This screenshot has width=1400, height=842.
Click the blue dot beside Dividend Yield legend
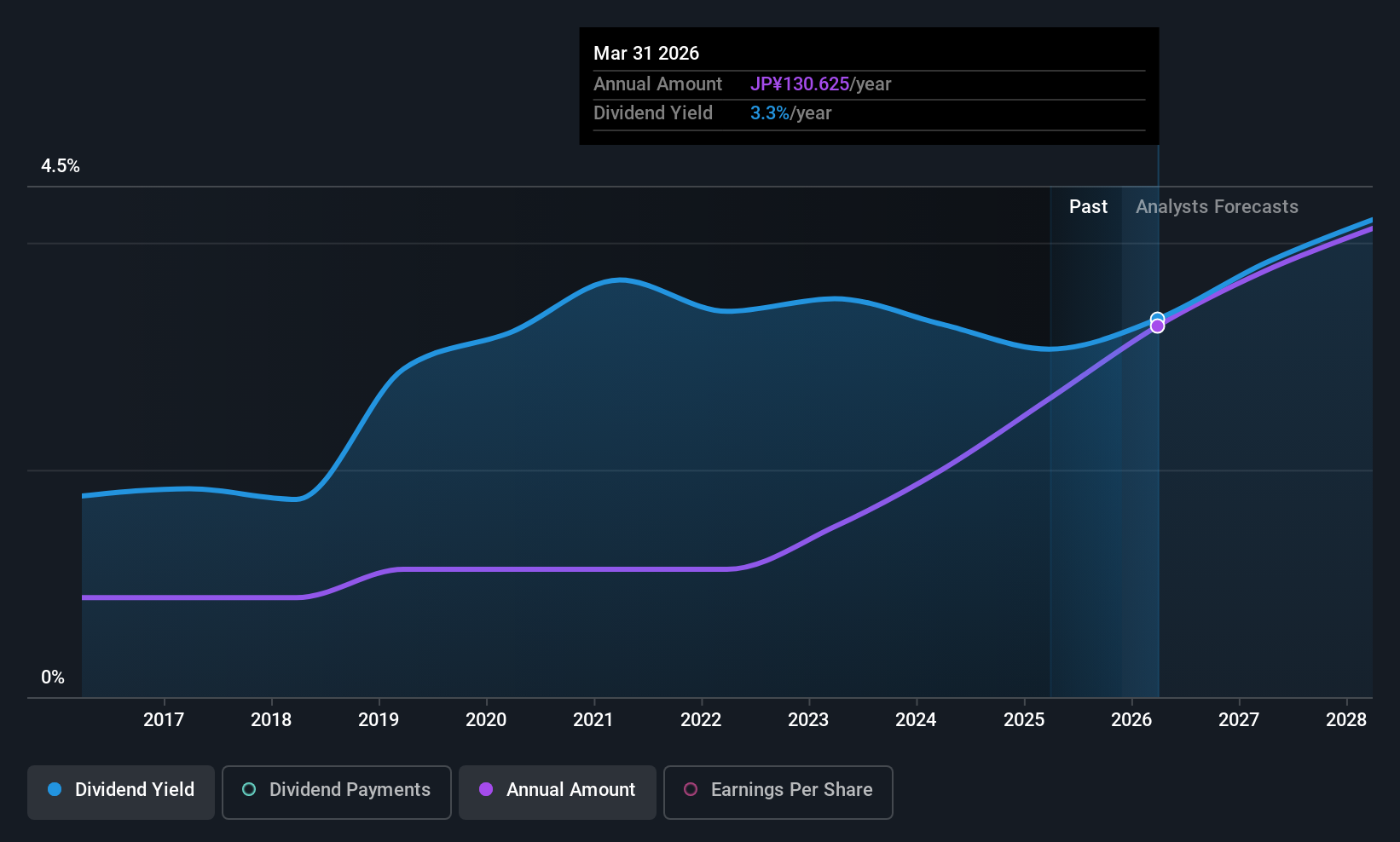(x=55, y=790)
